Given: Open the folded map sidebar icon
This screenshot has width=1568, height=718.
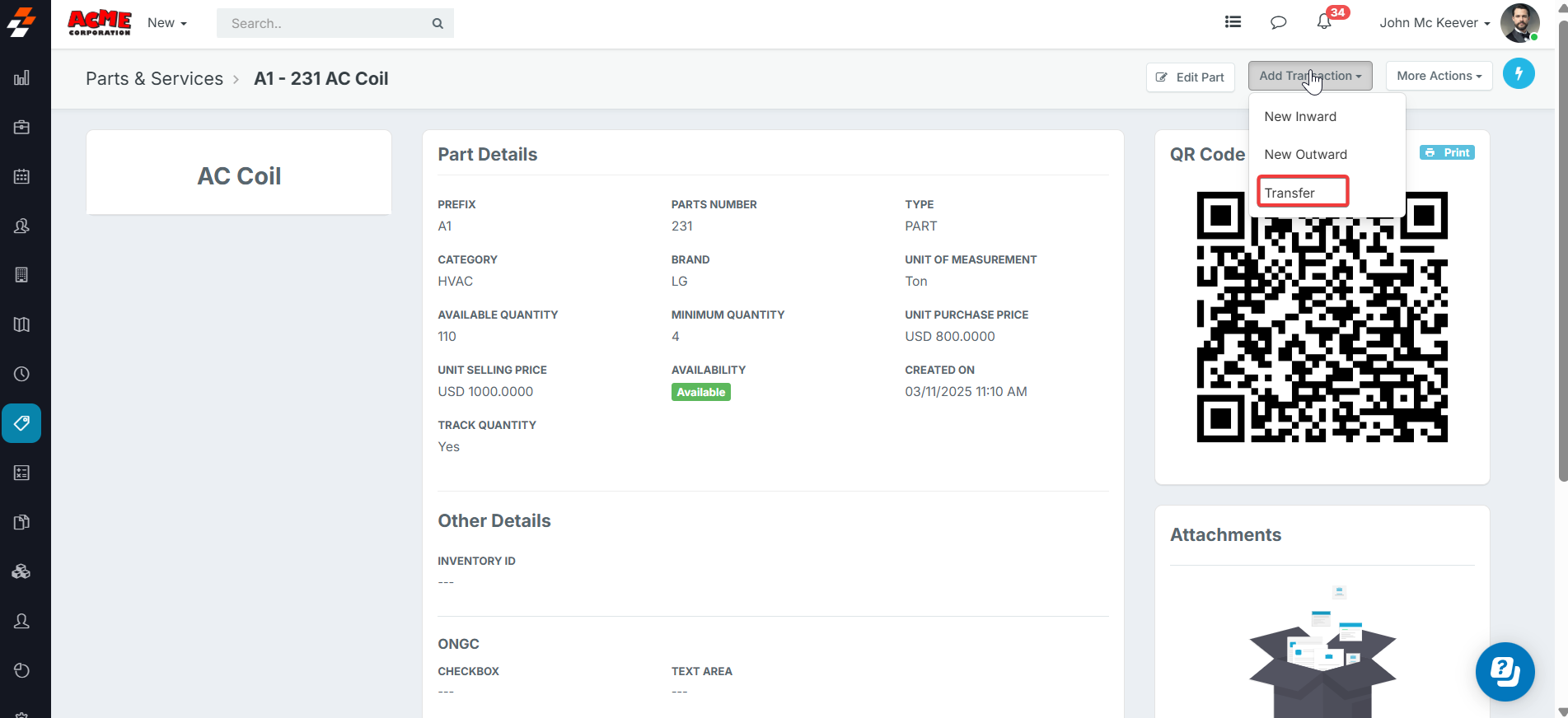Looking at the screenshot, I should (x=22, y=324).
